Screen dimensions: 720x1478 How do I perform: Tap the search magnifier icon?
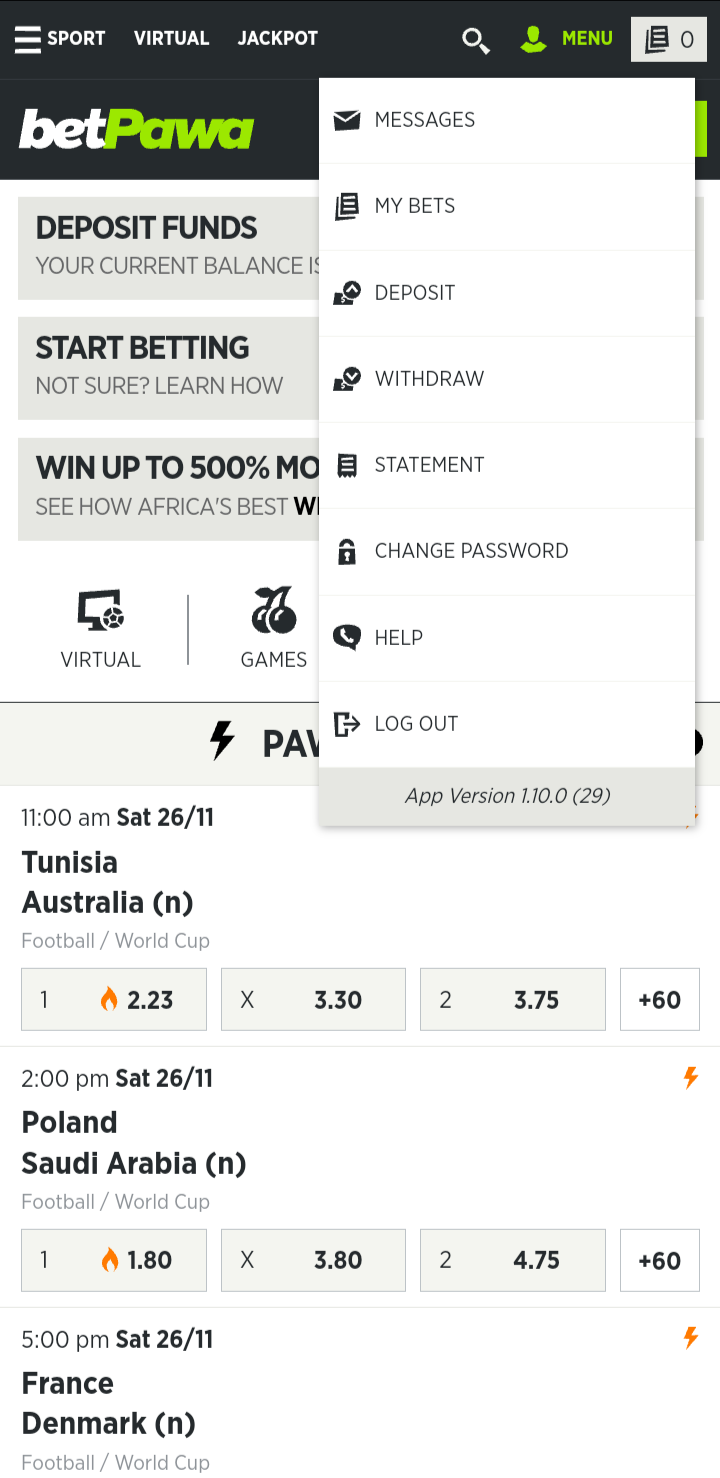(x=475, y=40)
